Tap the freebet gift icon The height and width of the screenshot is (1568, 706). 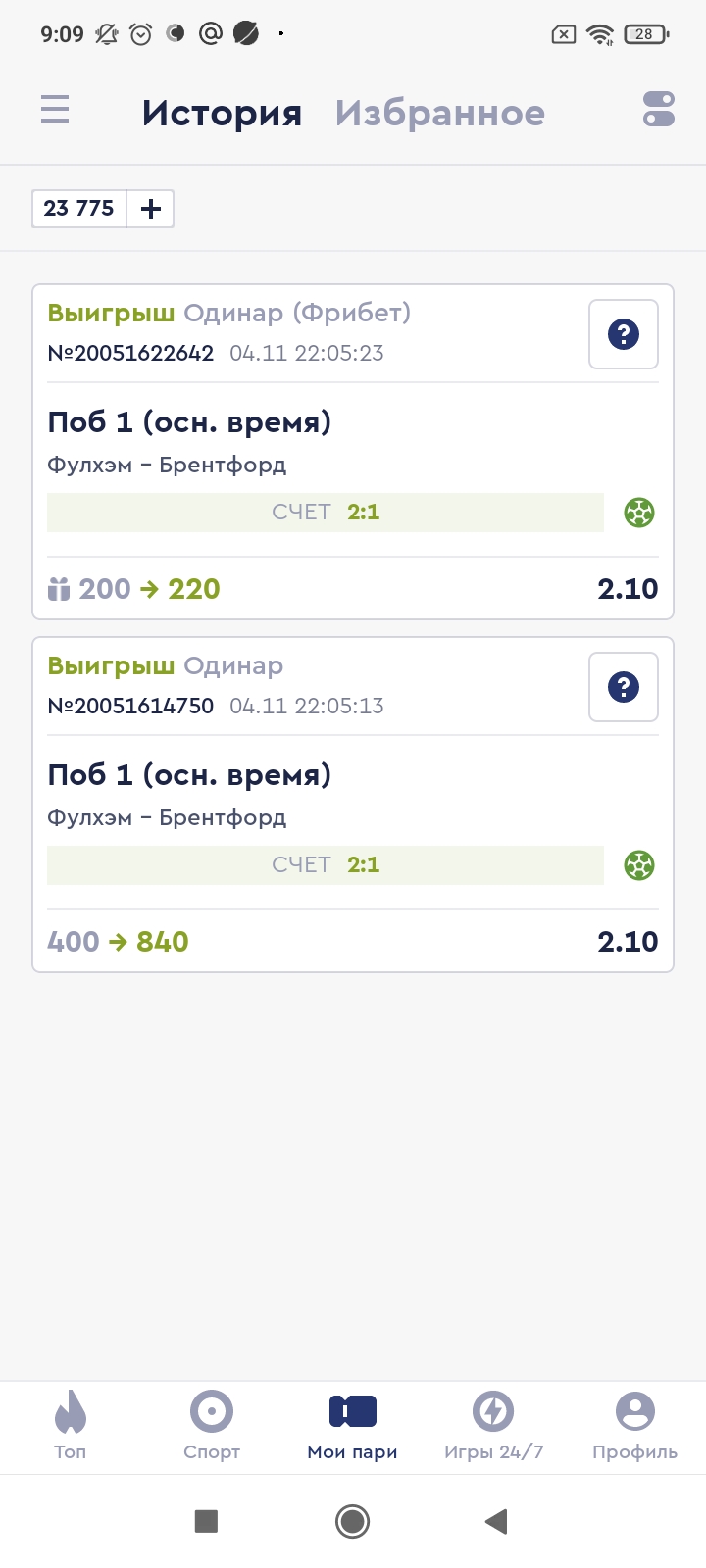pyautogui.click(x=59, y=589)
